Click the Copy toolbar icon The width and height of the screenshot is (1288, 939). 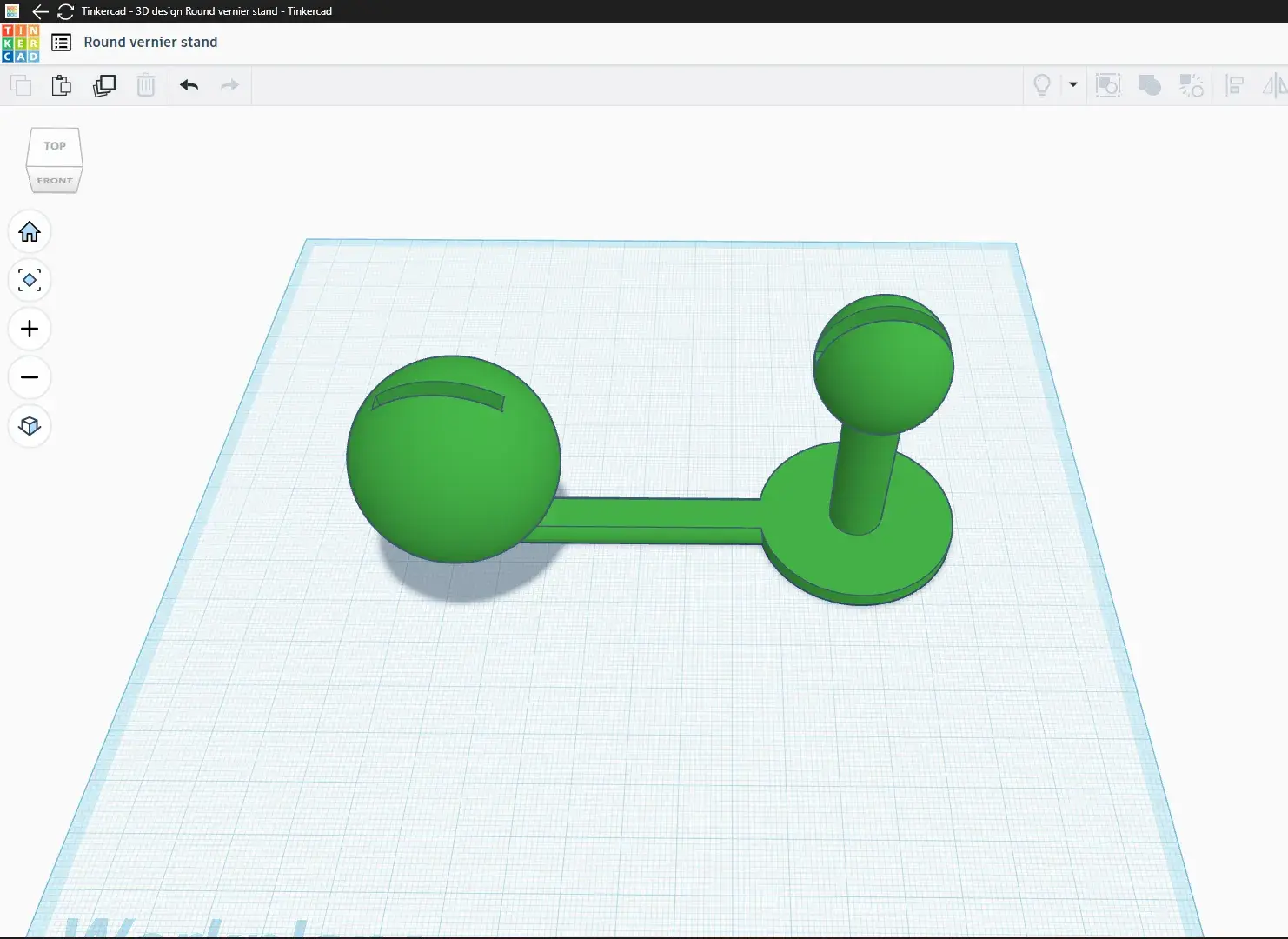[x=21, y=85]
